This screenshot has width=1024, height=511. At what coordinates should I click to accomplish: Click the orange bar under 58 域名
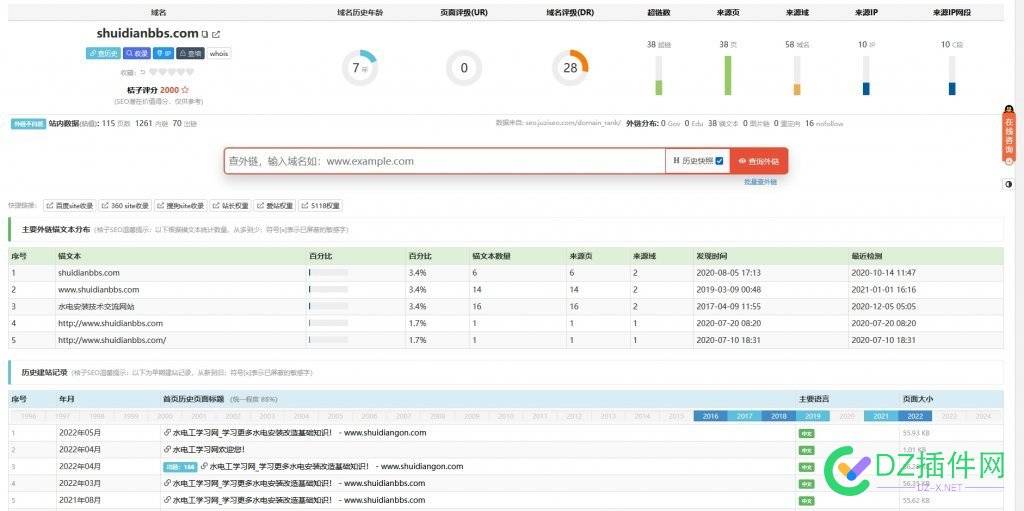797,90
